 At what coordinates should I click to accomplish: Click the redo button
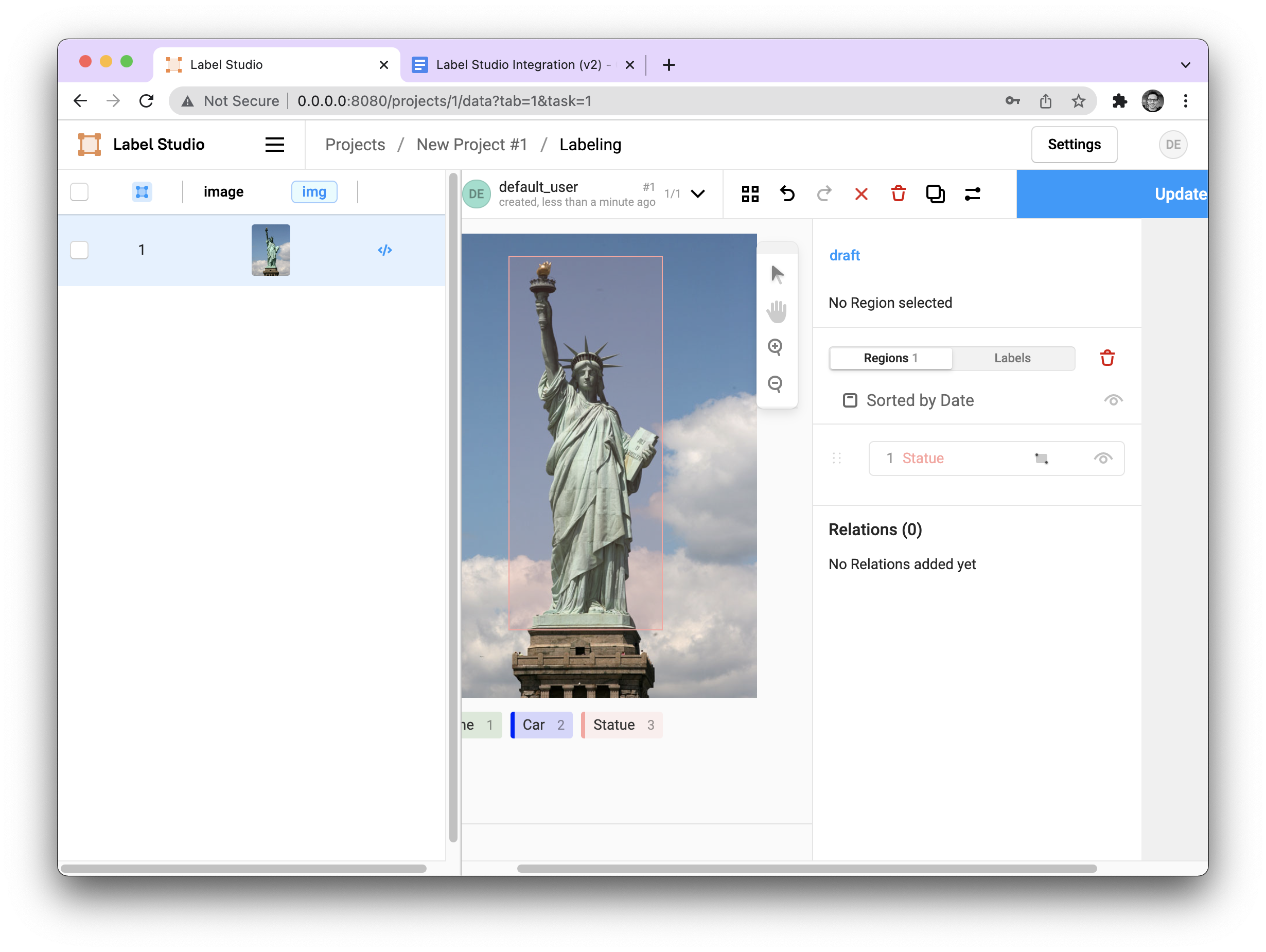point(824,194)
